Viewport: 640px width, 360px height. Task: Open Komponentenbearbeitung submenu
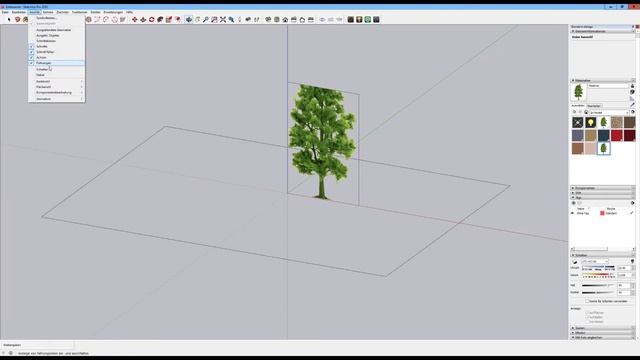point(56,93)
